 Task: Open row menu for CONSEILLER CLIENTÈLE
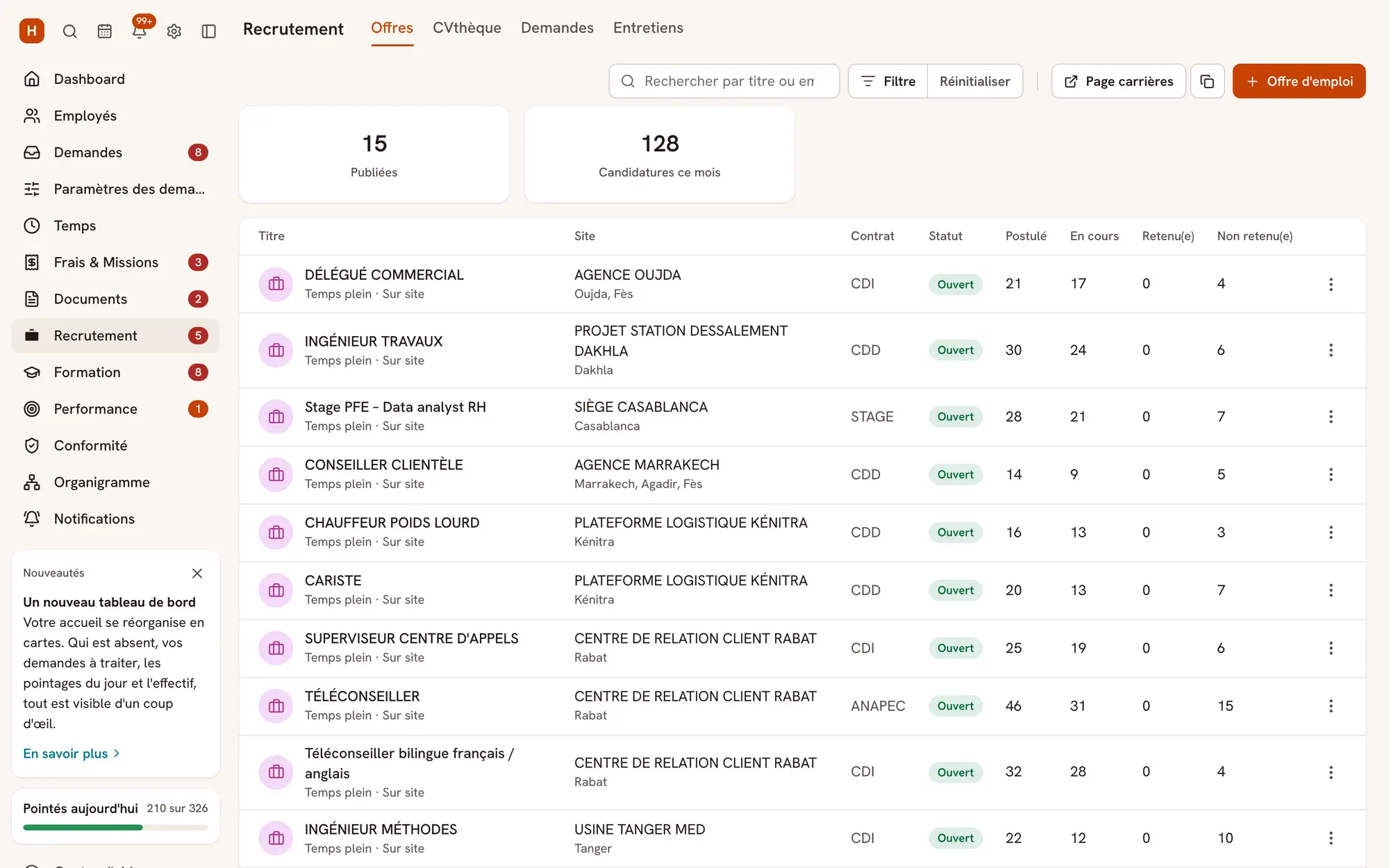pos(1331,474)
